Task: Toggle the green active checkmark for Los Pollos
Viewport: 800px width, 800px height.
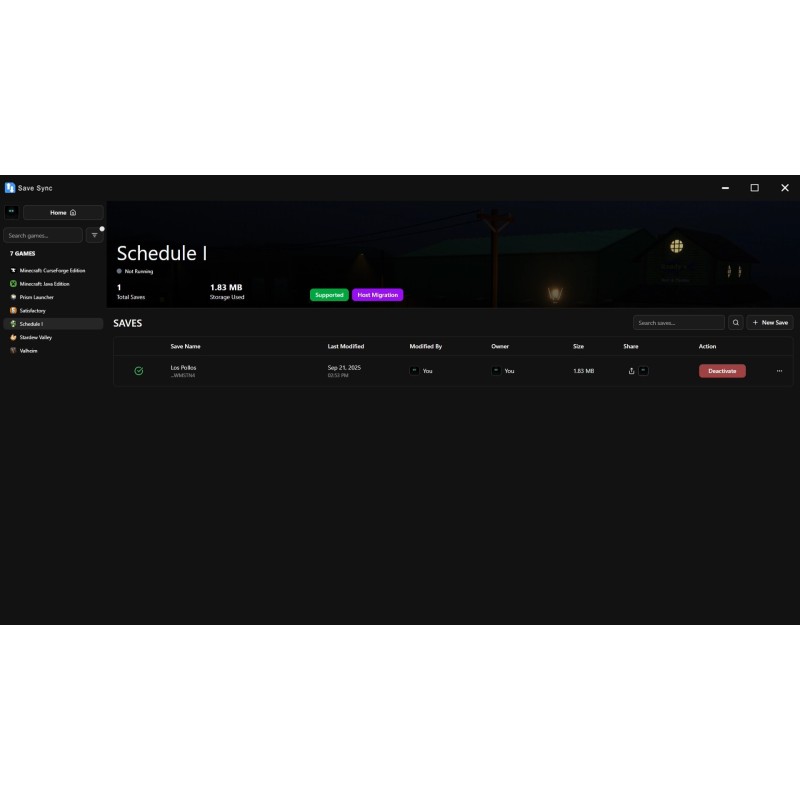Action: point(139,371)
